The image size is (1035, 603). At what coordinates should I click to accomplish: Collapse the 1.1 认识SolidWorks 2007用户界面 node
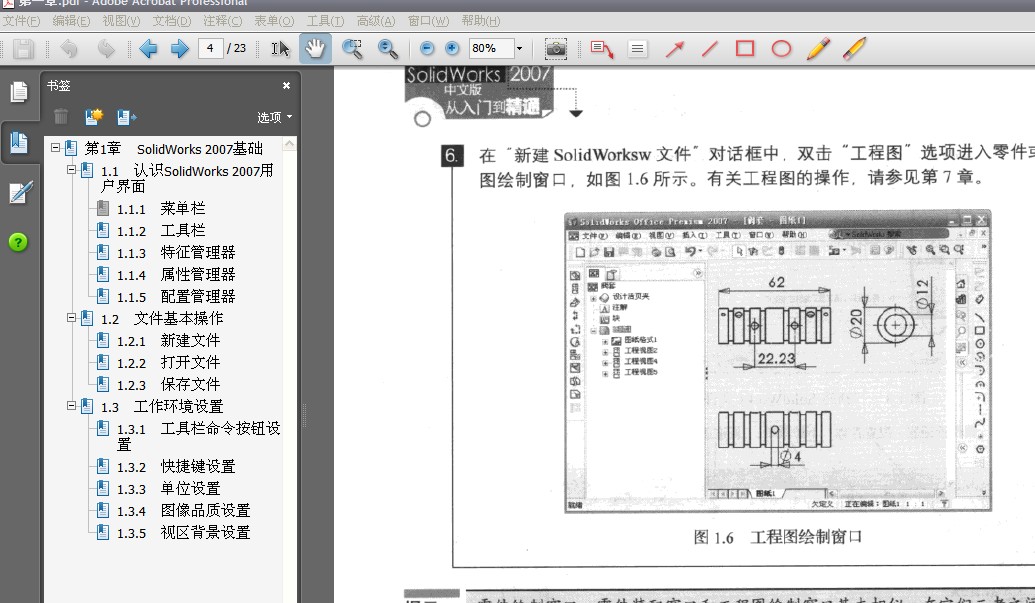[x=72, y=170]
